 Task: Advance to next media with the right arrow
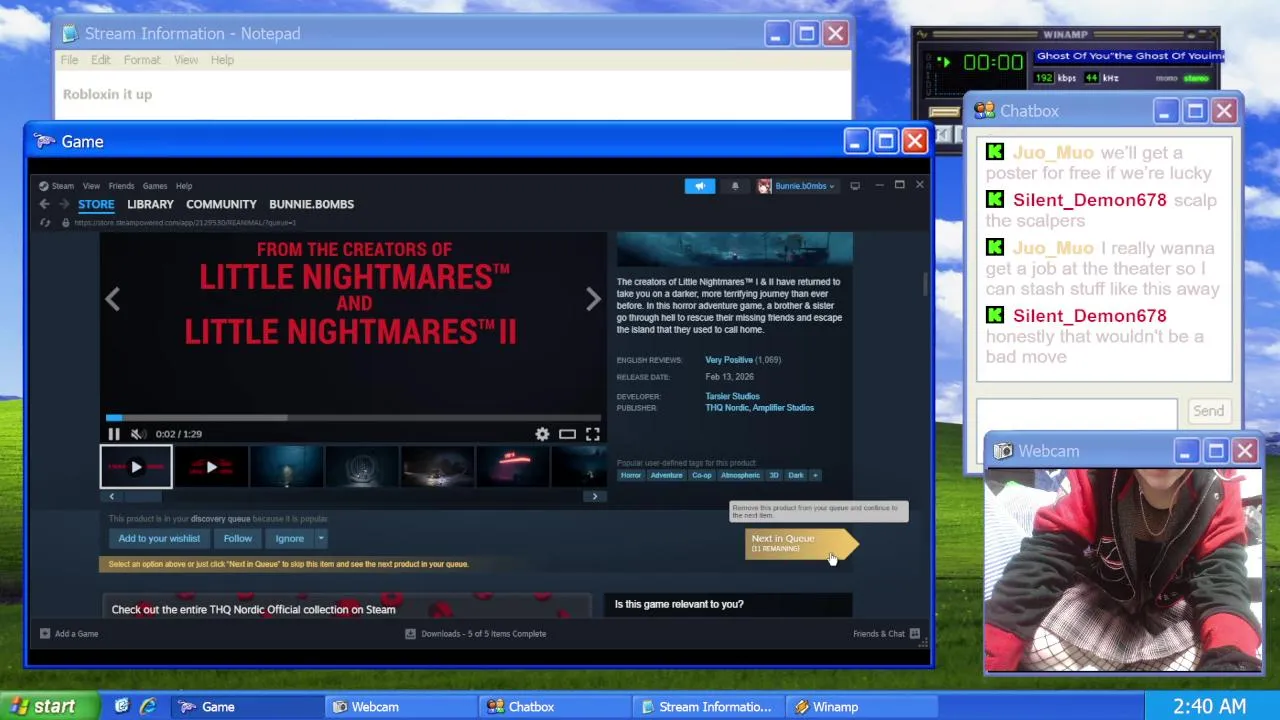[x=593, y=299]
